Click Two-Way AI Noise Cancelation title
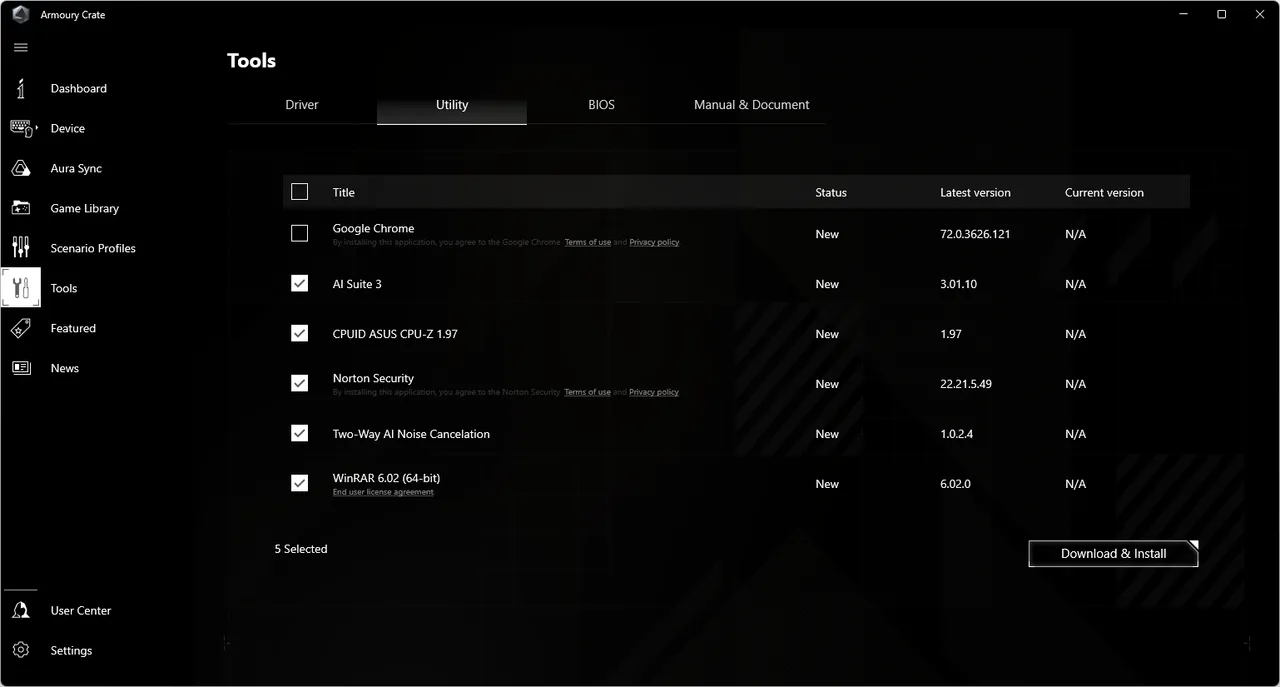 (x=411, y=434)
